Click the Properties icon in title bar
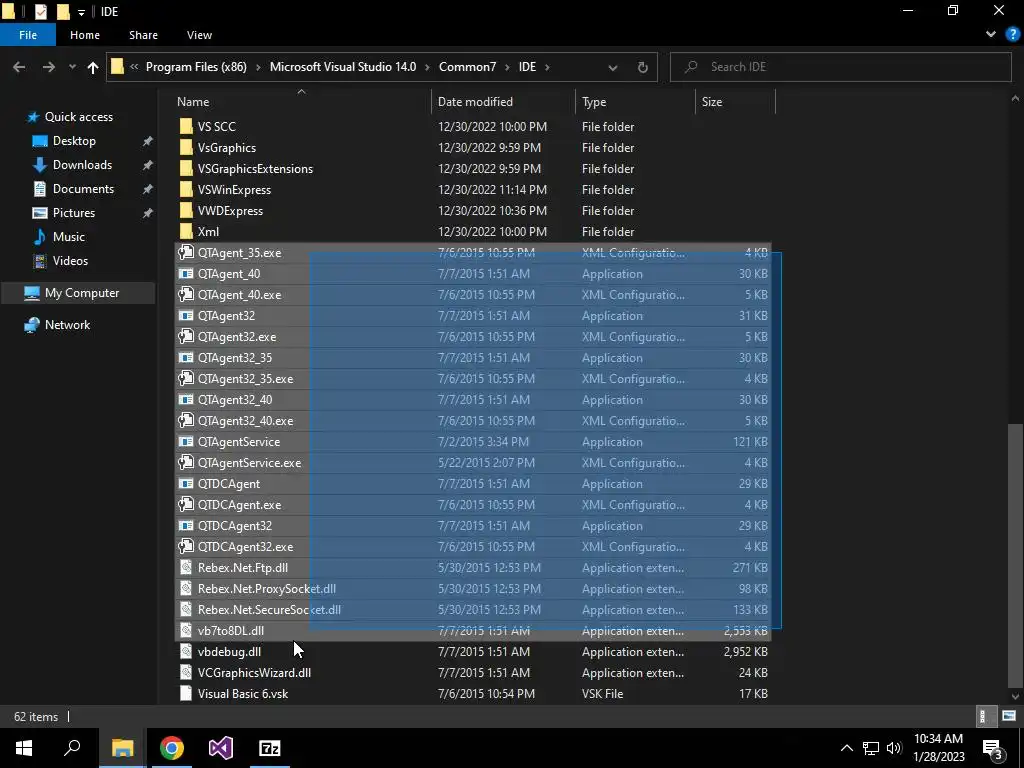 [40, 11]
